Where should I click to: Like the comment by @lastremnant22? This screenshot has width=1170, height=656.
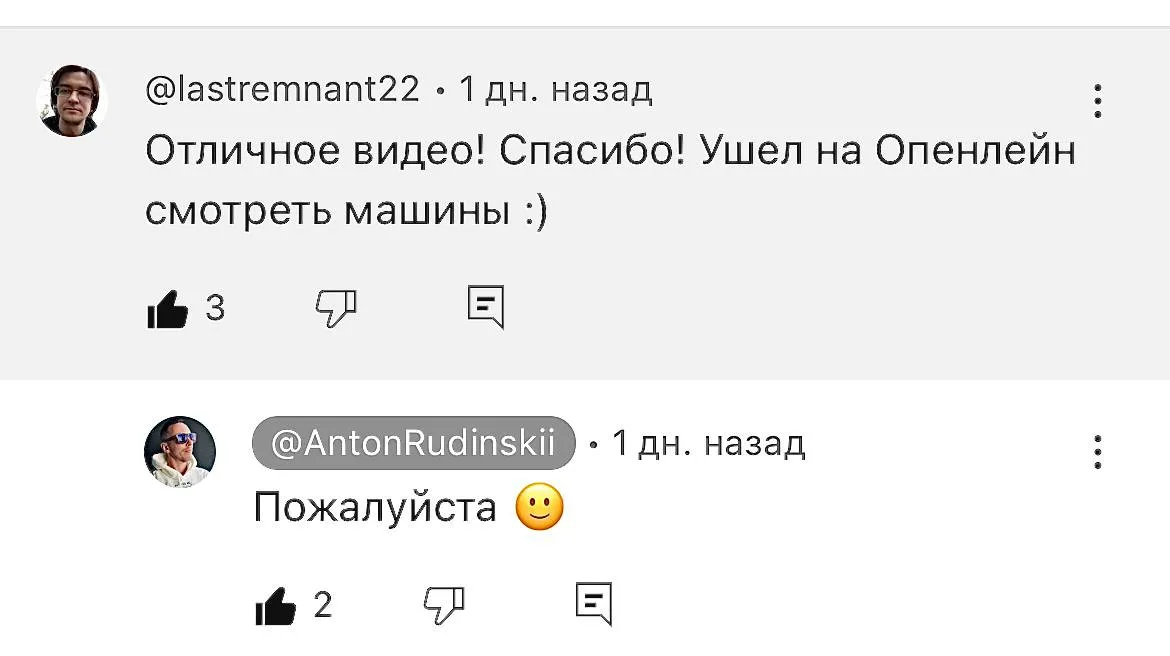click(168, 309)
